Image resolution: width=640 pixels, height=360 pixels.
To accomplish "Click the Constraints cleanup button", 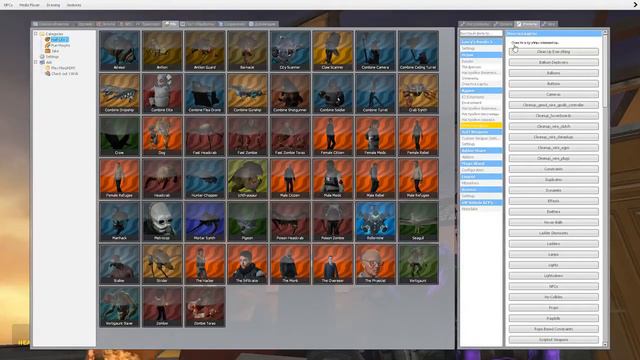I will (553, 169).
